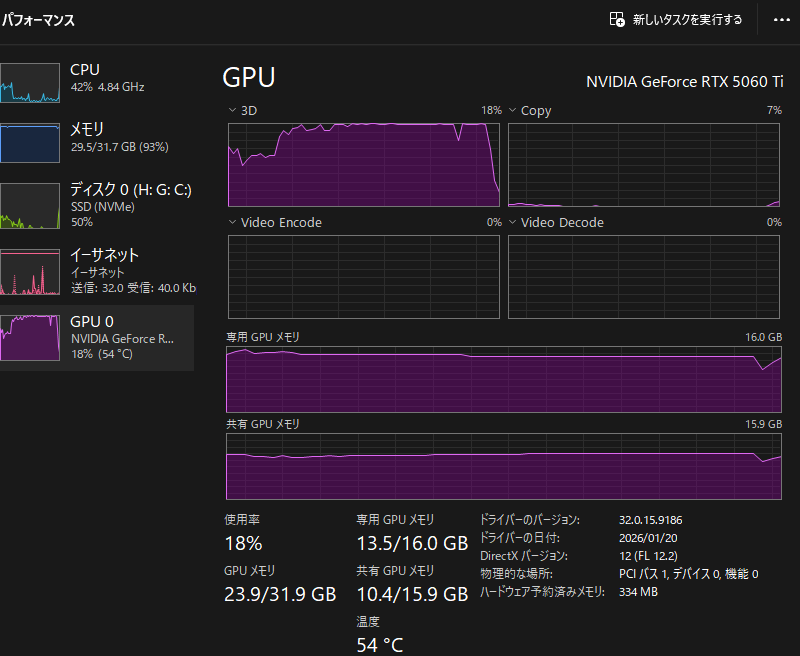Click the Video Encode empty graph
Image resolution: width=800 pixels, height=656 pixels.
364,277
